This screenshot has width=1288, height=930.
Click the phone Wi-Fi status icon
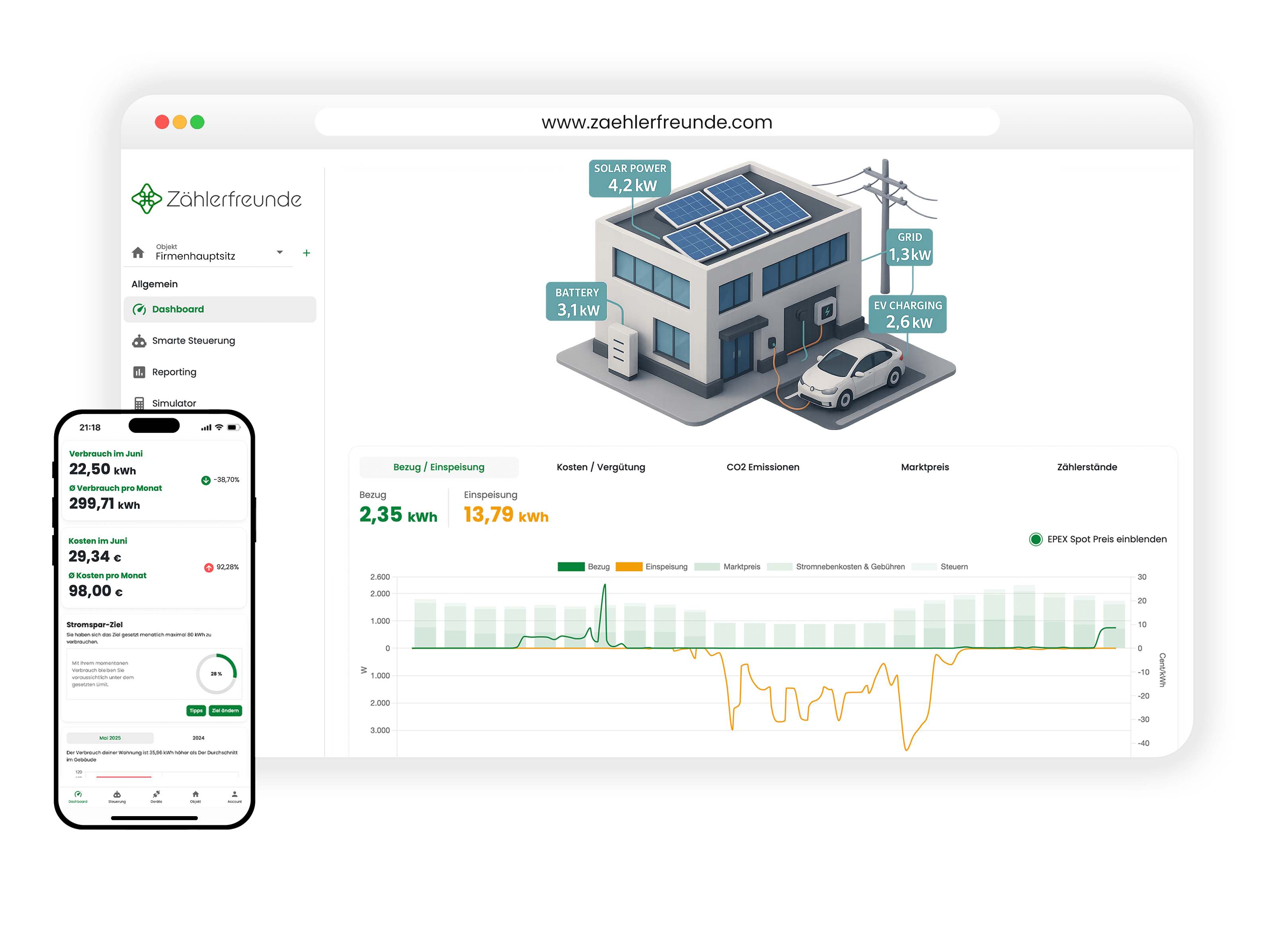(219, 427)
